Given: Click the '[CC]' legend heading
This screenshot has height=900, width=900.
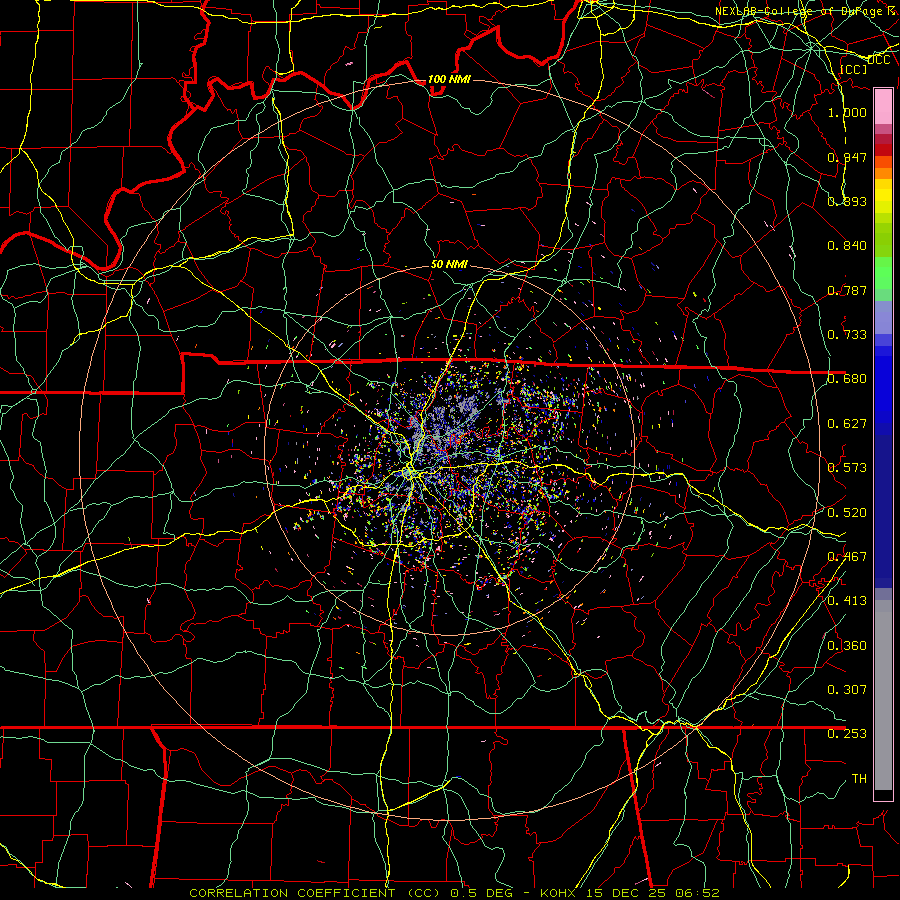Looking at the screenshot, I should tap(854, 69).
